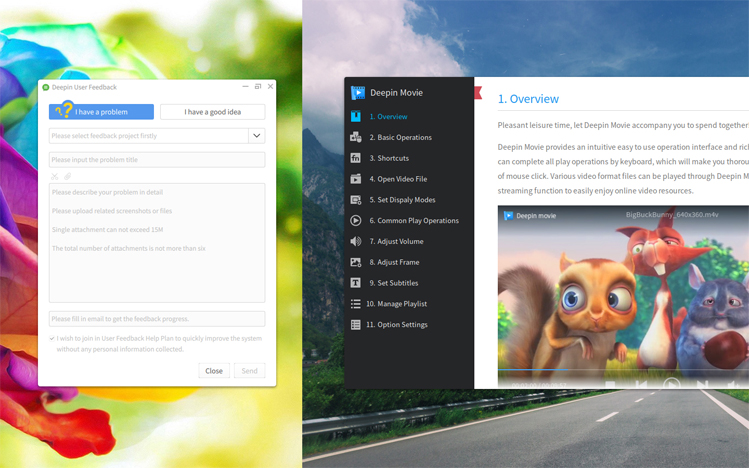Screen dimensions: 749x468
Task: Open the "select feedback project" combo box
Action: tap(148, 136)
